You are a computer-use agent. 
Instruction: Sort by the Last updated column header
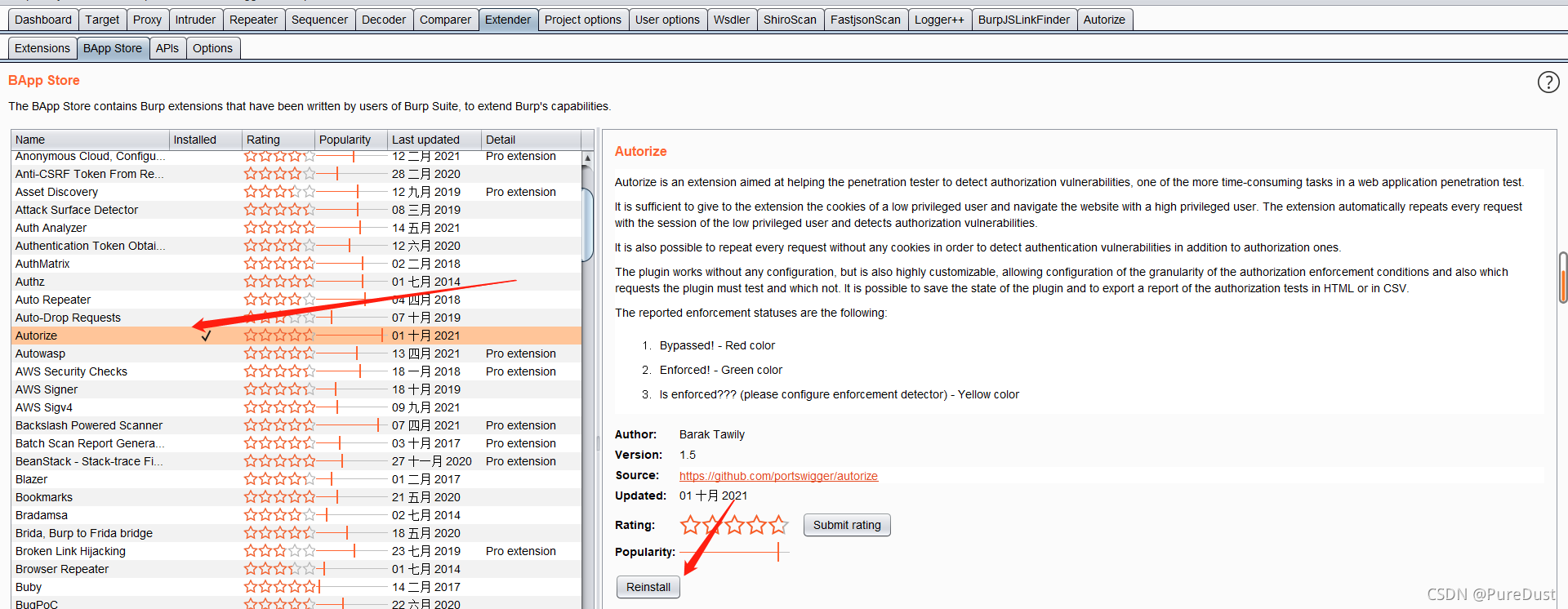tap(434, 140)
